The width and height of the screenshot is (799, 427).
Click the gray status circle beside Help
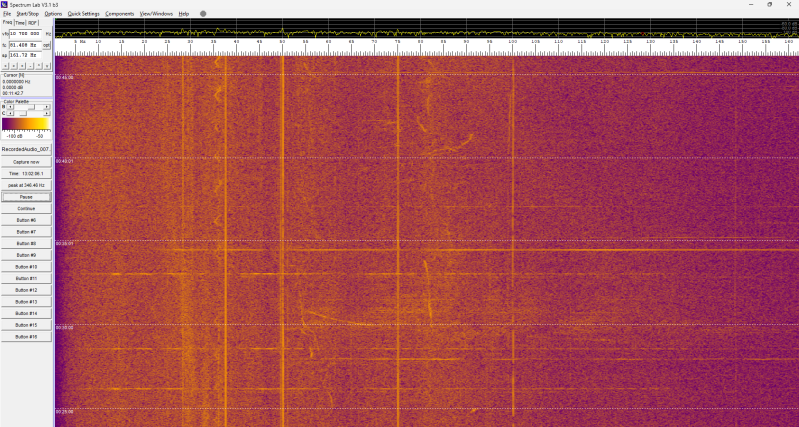point(203,14)
